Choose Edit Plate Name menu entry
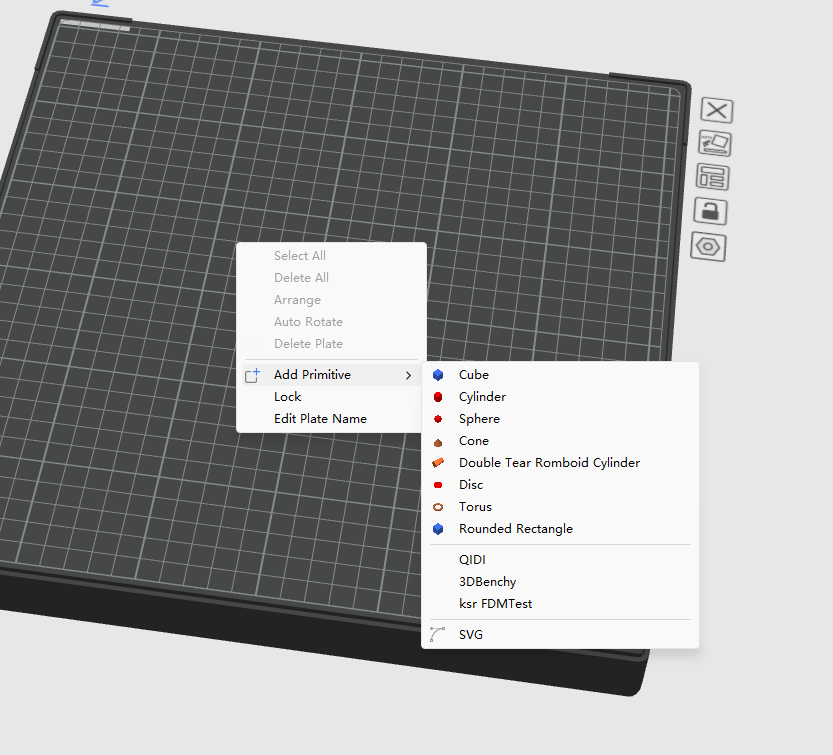 pyautogui.click(x=331, y=419)
